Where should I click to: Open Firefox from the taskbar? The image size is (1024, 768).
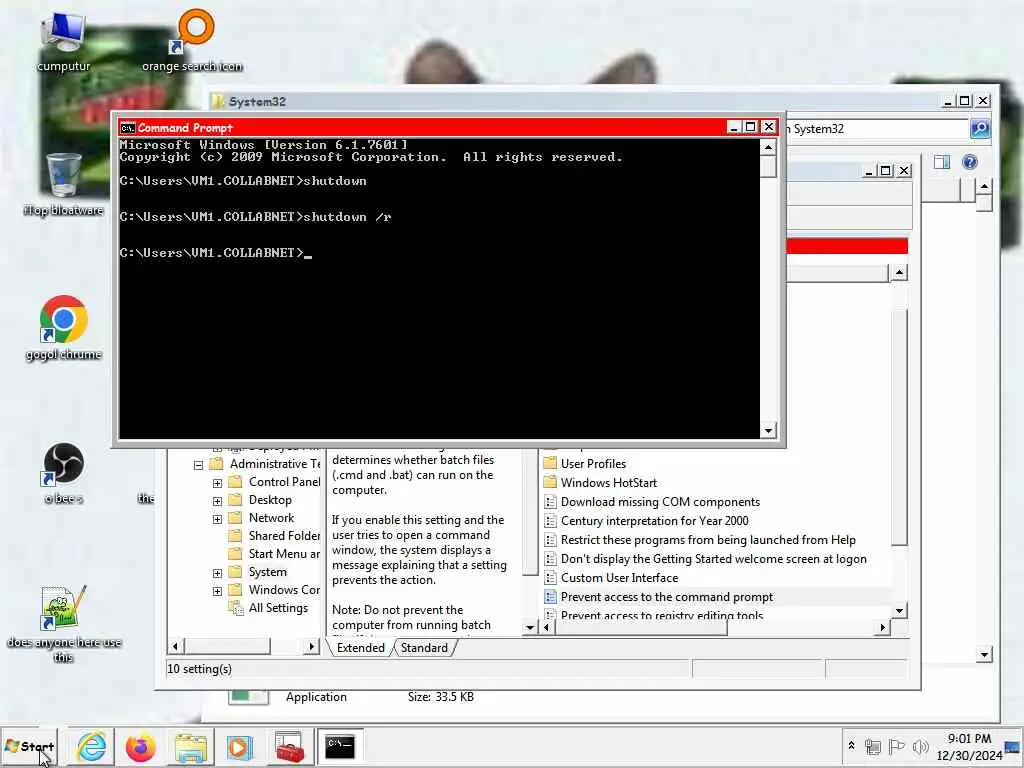[140, 746]
